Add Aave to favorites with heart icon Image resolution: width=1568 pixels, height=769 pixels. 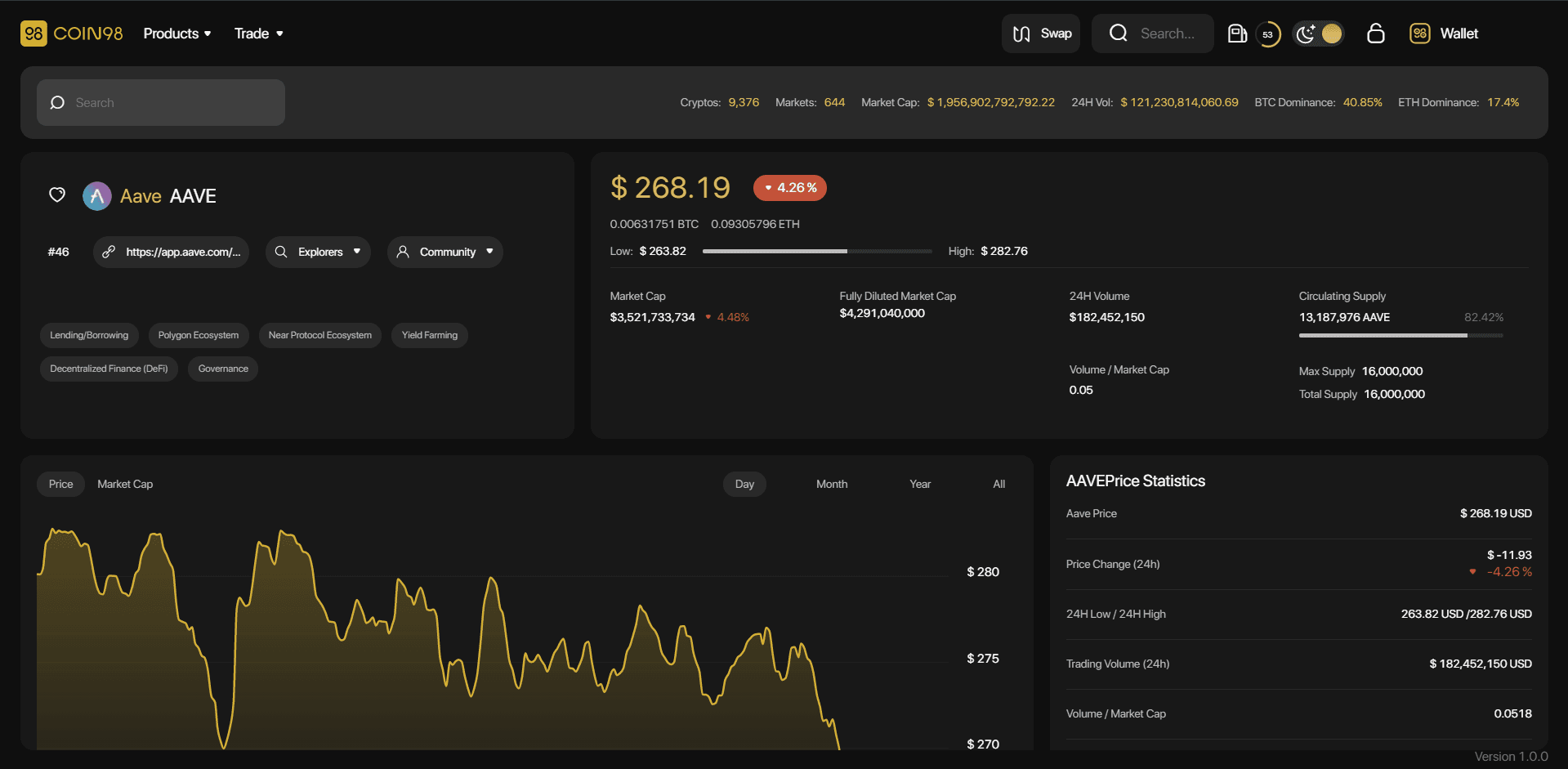pyautogui.click(x=57, y=194)
